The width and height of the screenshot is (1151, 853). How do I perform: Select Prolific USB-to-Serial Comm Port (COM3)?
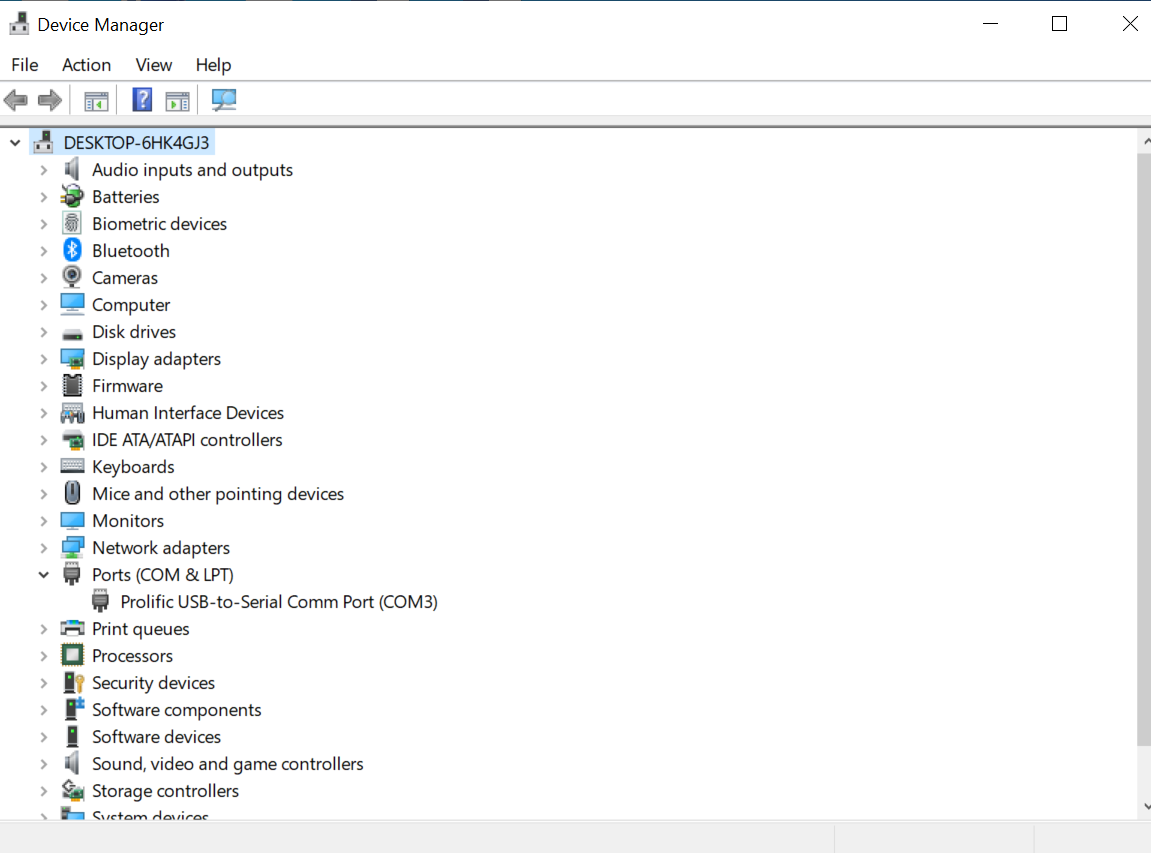click(279, 602)
